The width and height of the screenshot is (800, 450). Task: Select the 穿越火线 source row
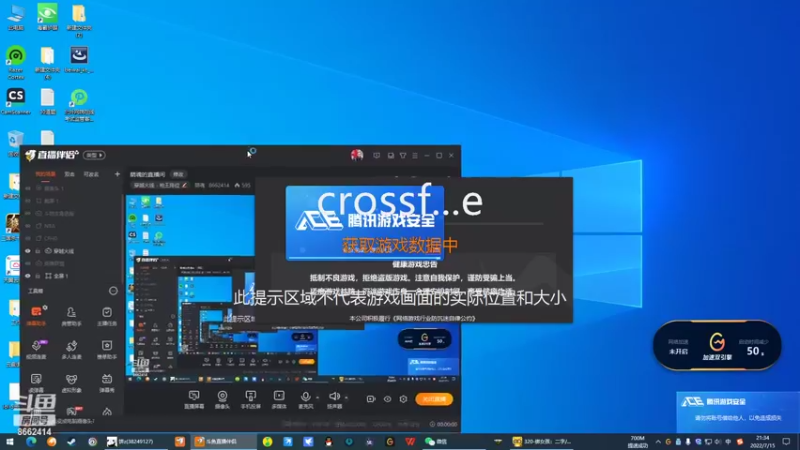click(x=73, y=251)
